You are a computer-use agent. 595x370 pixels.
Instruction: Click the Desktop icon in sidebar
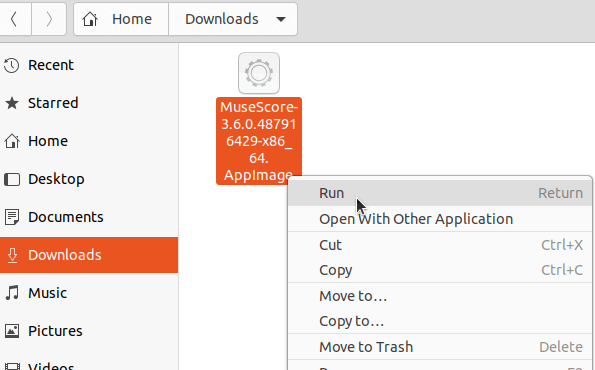12,179
